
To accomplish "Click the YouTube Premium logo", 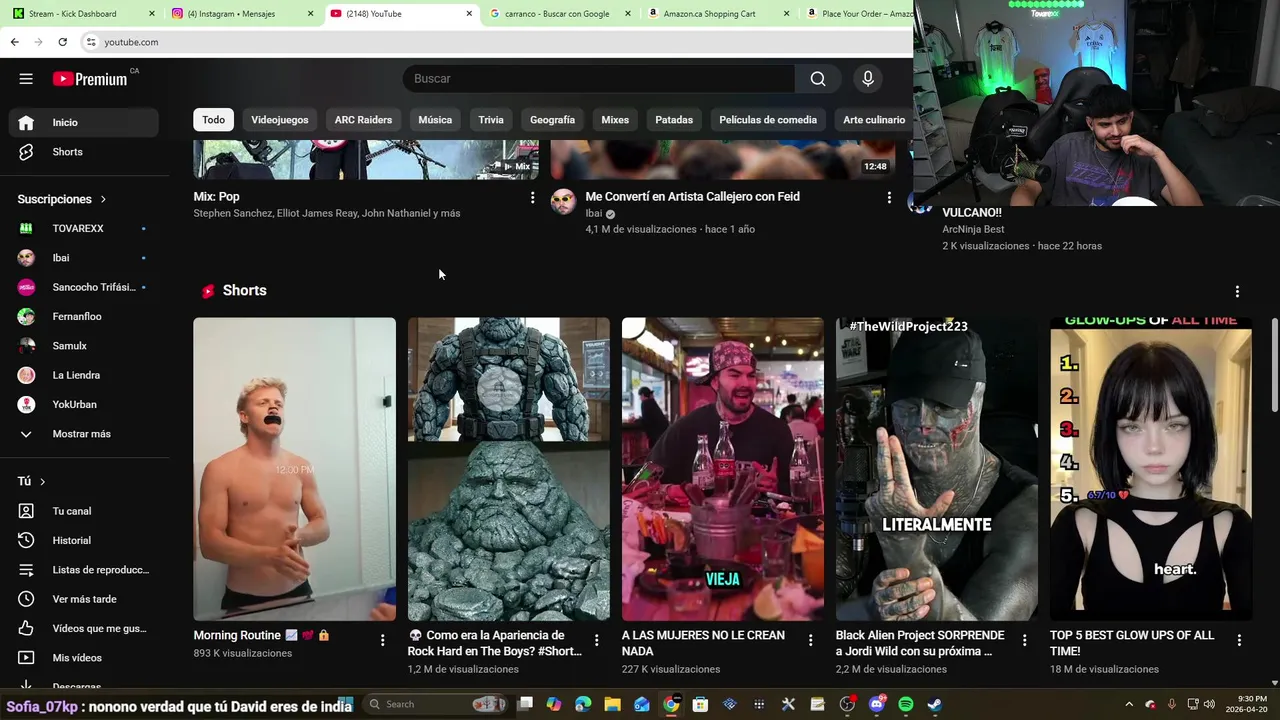I will [x=90, y=79].
